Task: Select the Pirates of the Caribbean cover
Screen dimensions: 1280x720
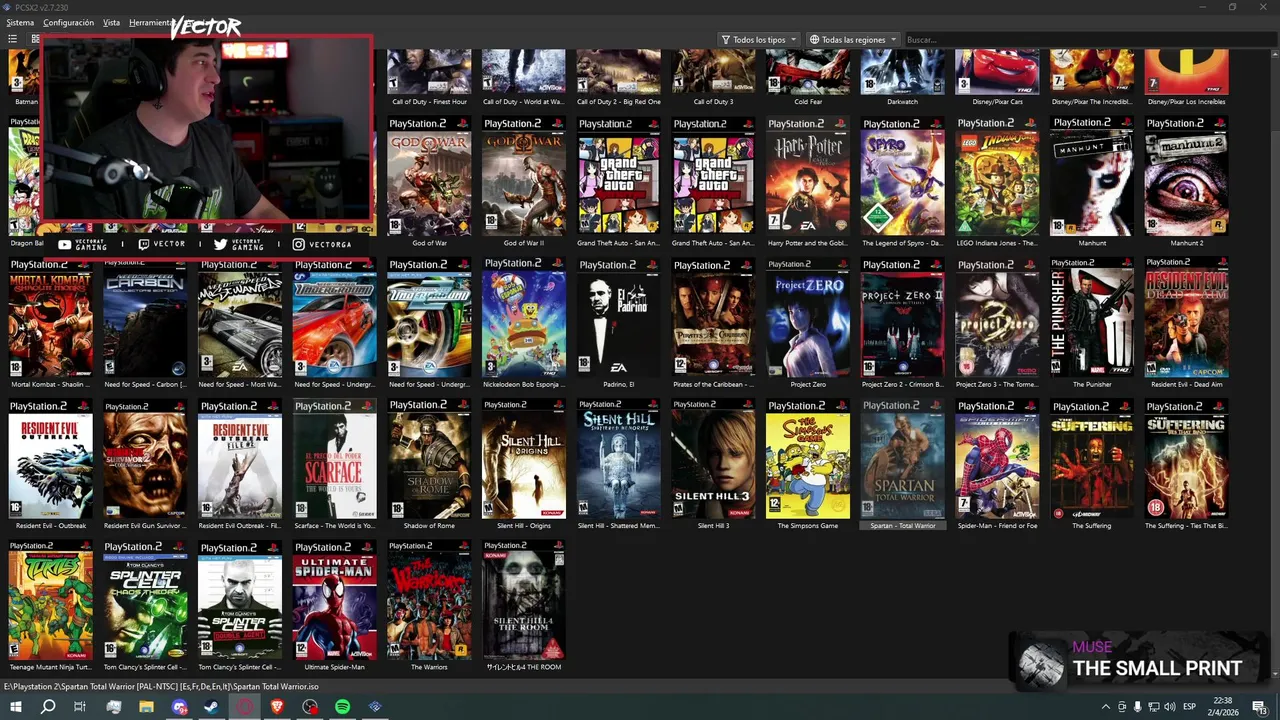Action: click(x=713, y=318)
